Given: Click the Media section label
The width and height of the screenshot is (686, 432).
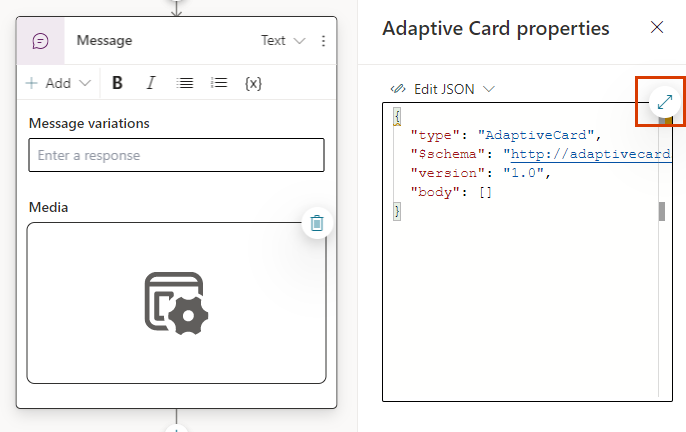Looking at the screenshot, I should tap(48, 207).
